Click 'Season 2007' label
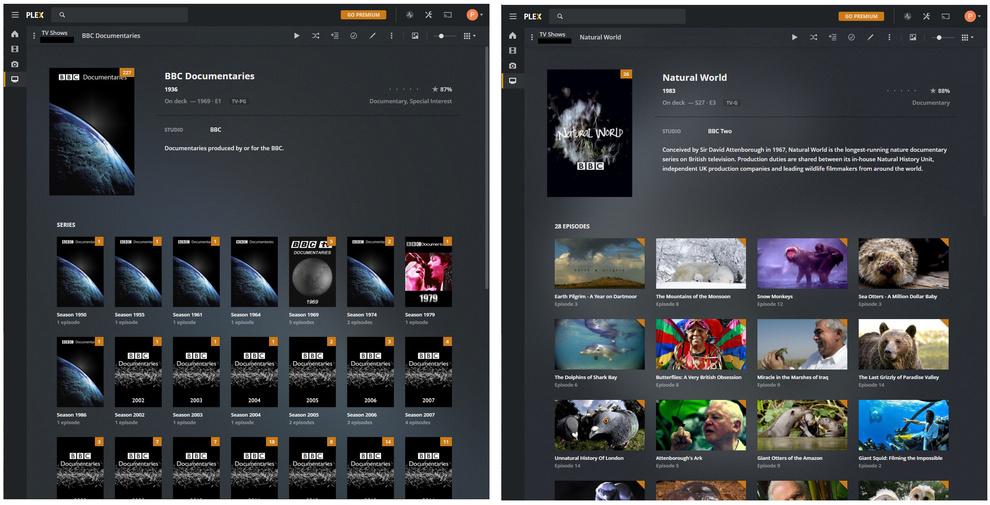This screenshot has height=505, width=990. point(420,415)
